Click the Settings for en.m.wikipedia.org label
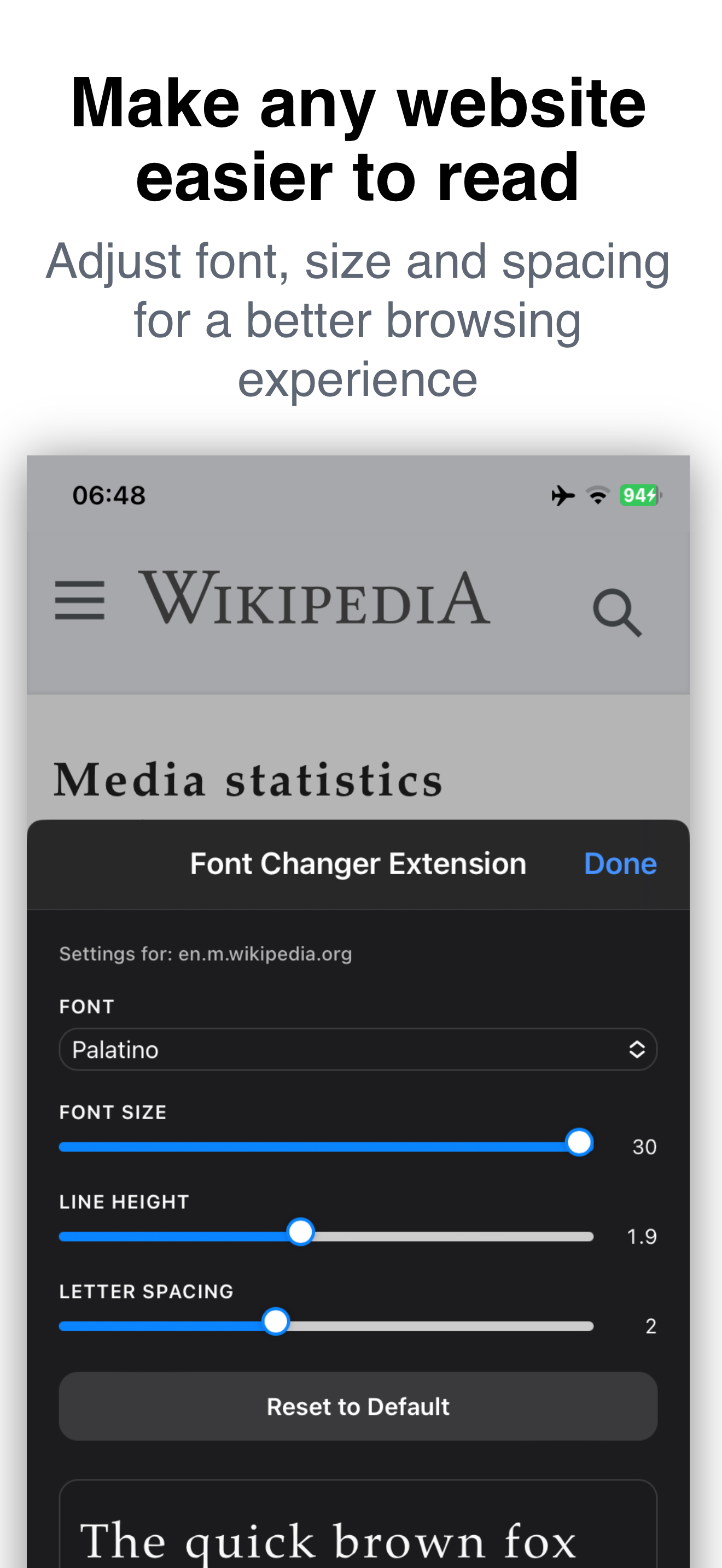 [206, 954]
